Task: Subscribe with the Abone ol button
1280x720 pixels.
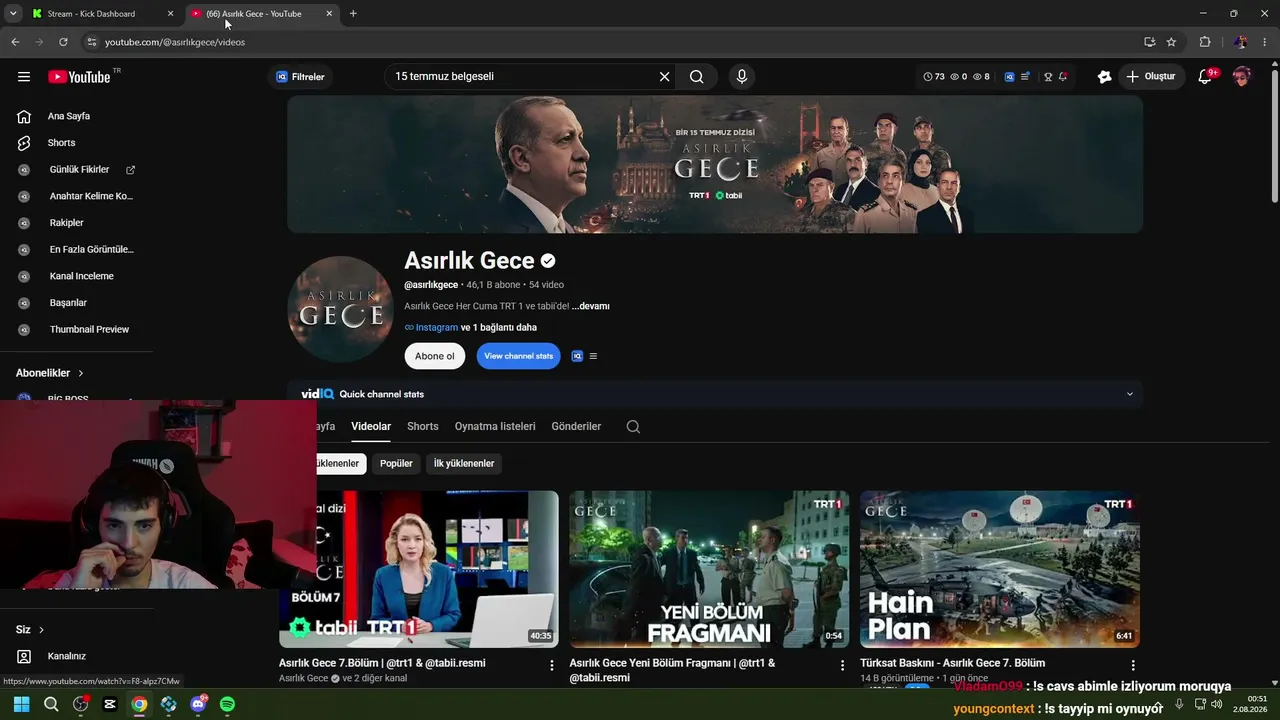Action: (x=435, y=356)
